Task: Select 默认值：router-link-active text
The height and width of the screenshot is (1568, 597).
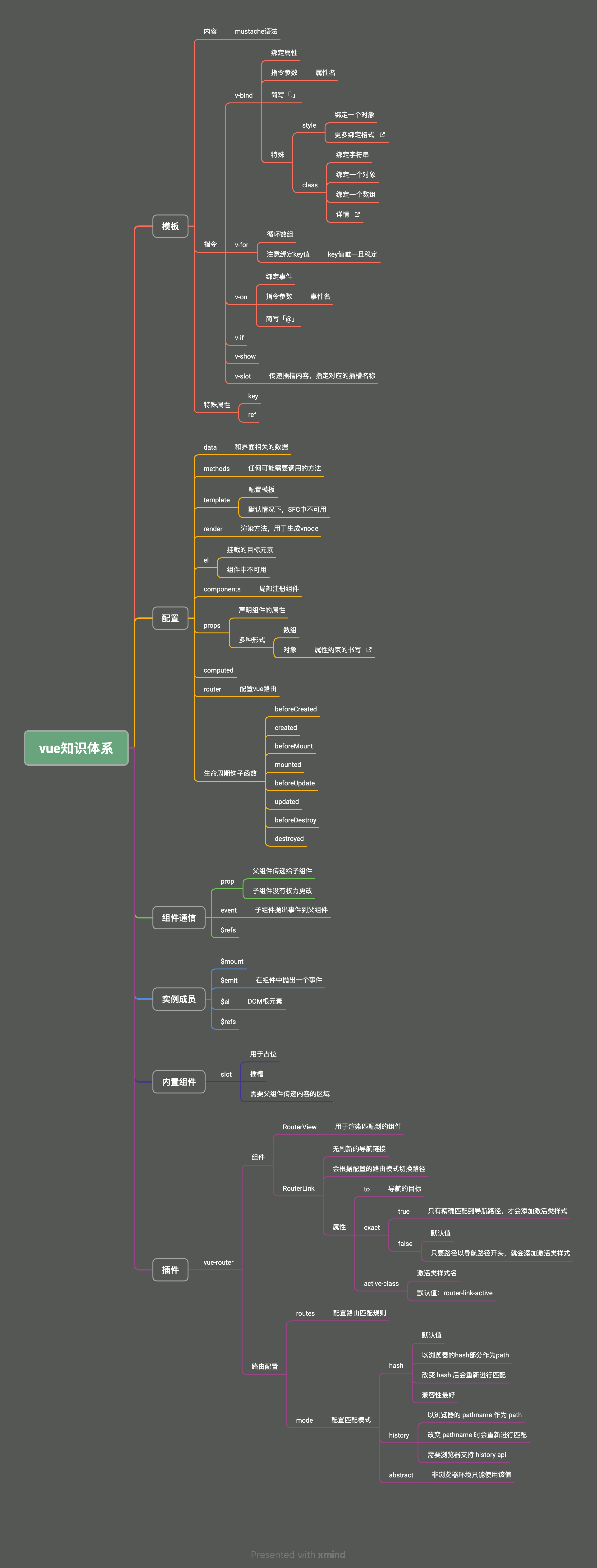Action: [x=455, y=1293]
